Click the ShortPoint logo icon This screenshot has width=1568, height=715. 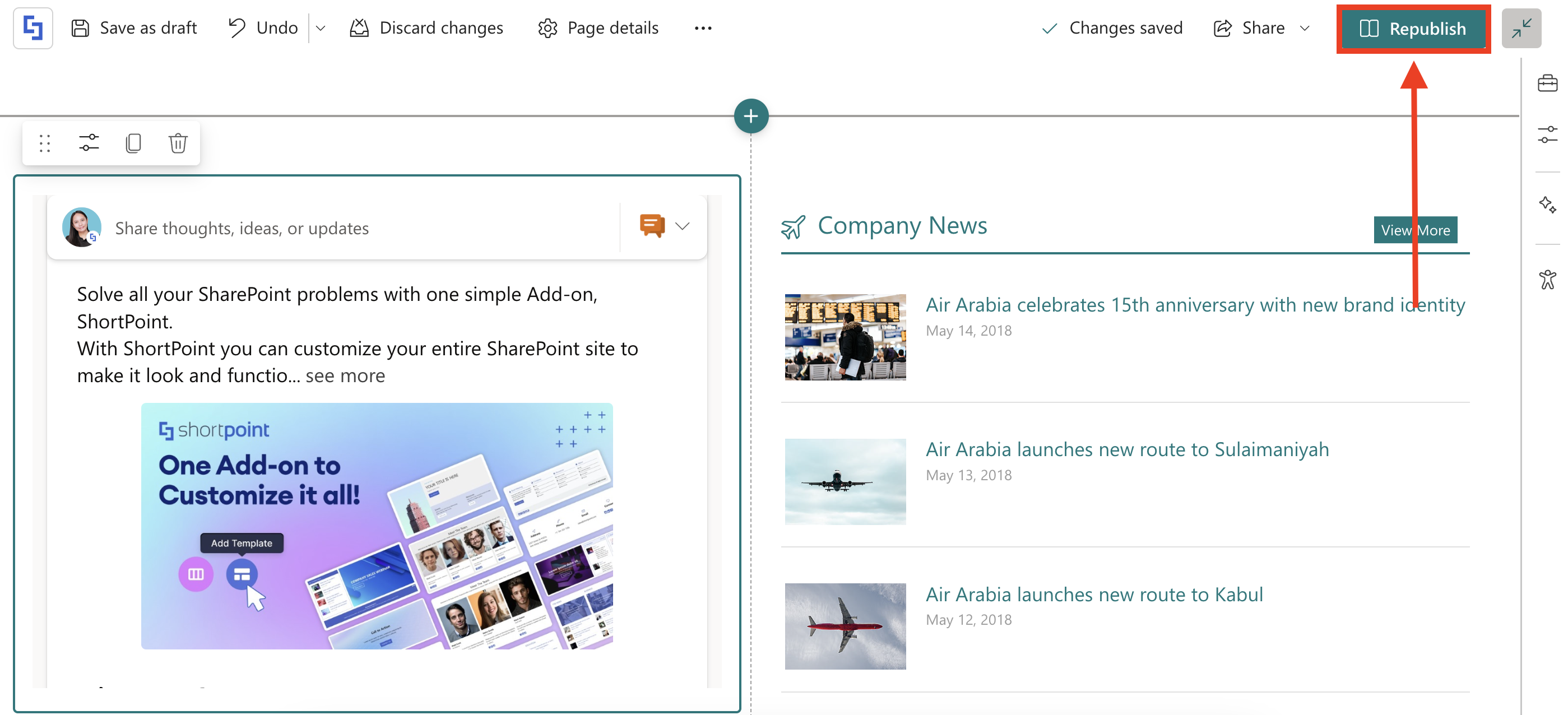(33, 28)
